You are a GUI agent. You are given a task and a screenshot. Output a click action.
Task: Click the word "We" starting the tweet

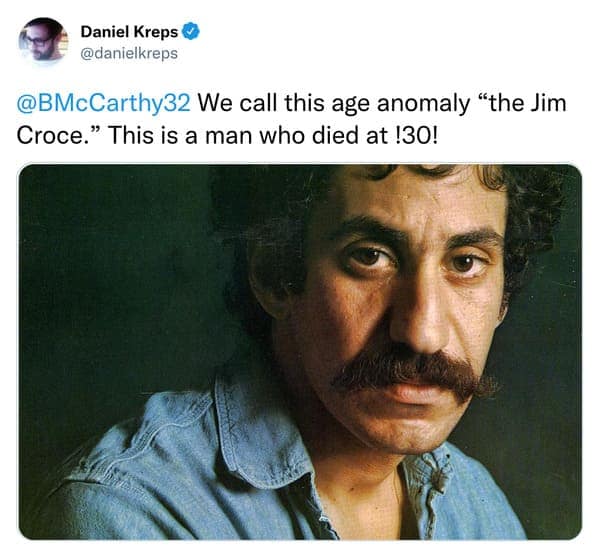tap(215, 104)
